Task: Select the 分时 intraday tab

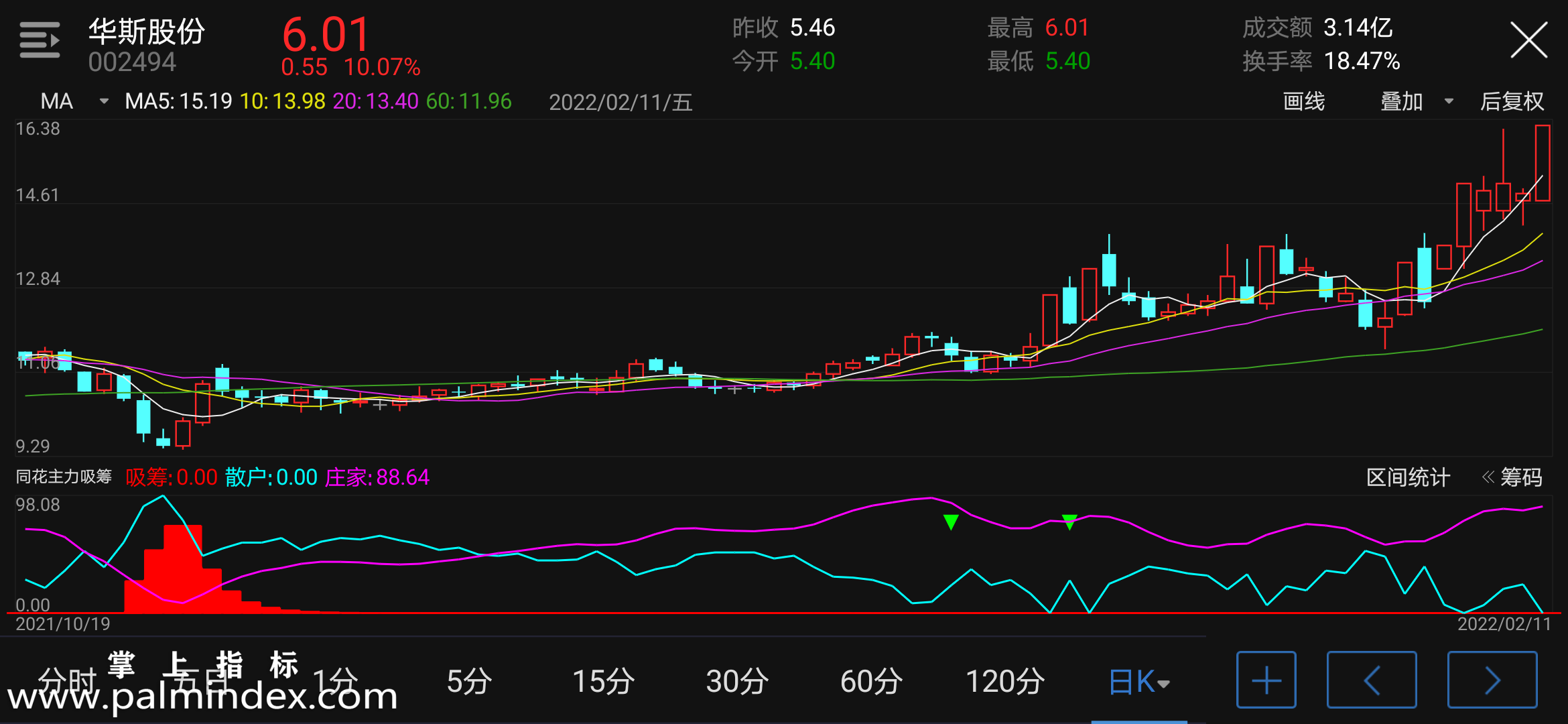Action: [x=67, y=681]
